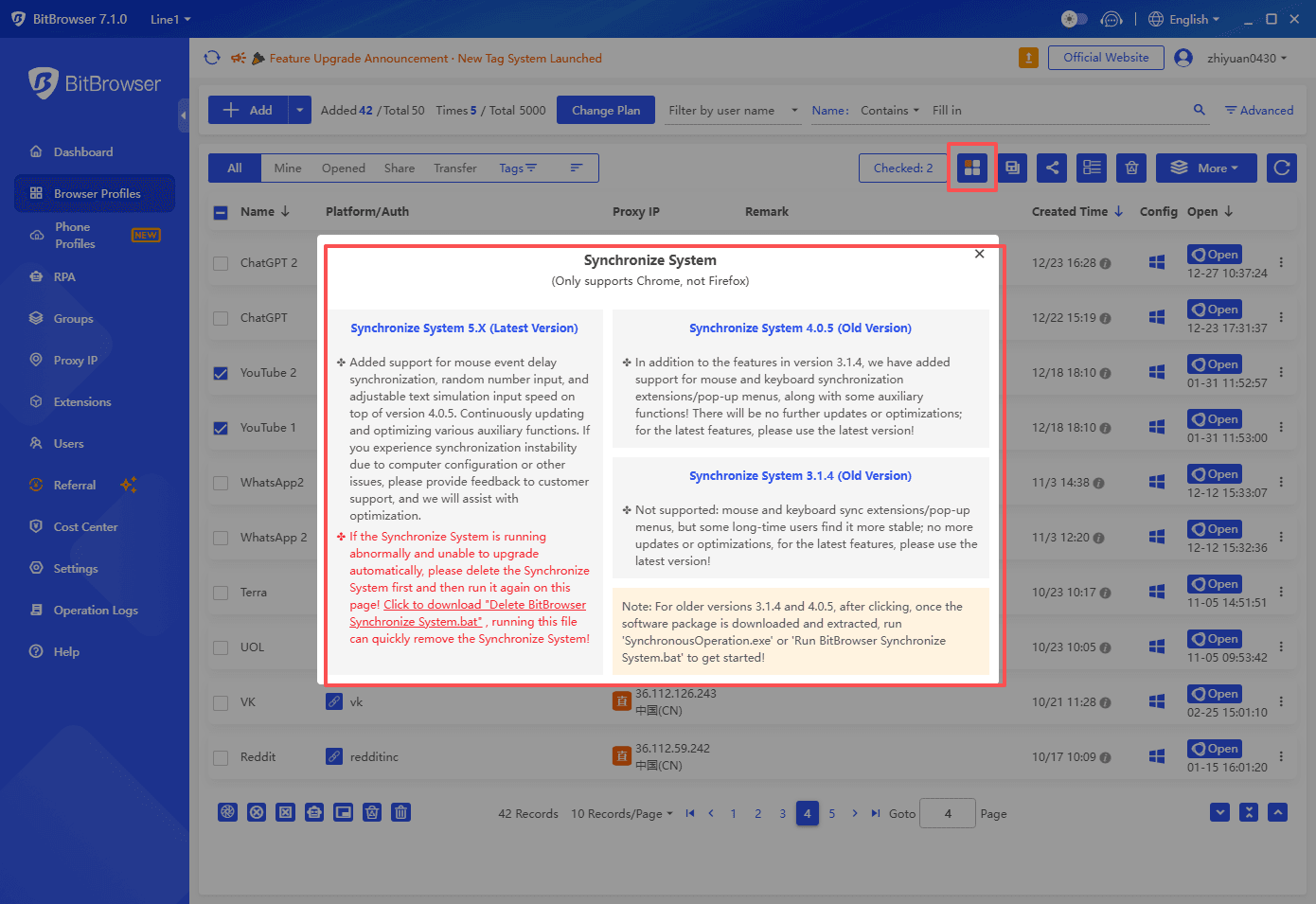Select all profiles with header checkbox
The image size is (1316, 904).
tap(220, 211)
